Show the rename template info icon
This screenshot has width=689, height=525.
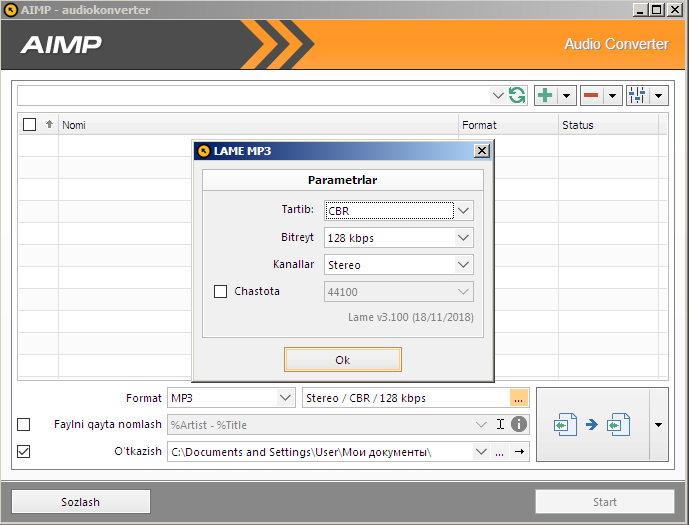519,424
